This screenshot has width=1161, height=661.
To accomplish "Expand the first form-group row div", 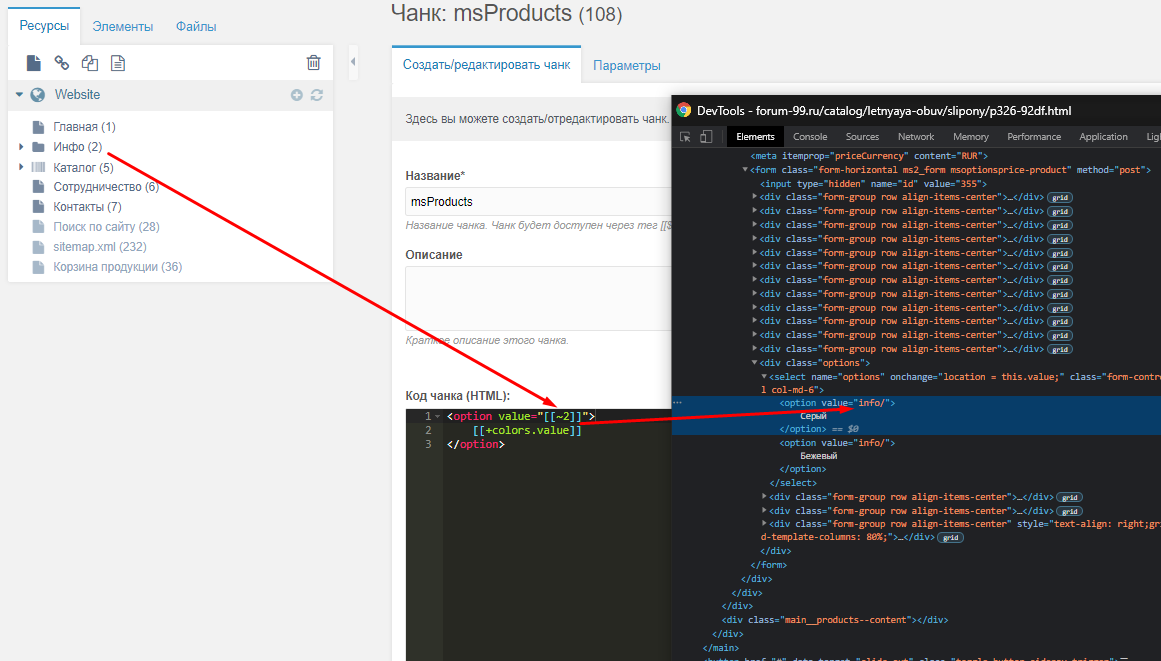I will click(x=755, y=197).
